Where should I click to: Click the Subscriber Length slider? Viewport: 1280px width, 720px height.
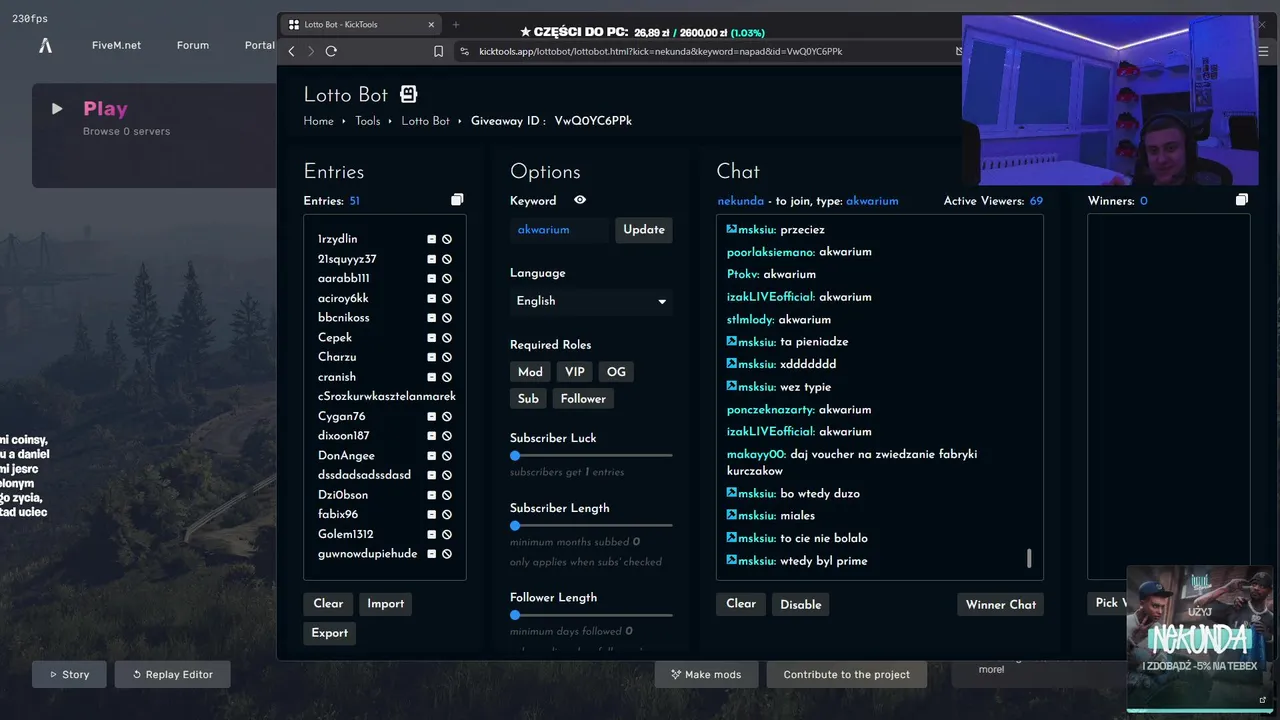coord(591,526)
